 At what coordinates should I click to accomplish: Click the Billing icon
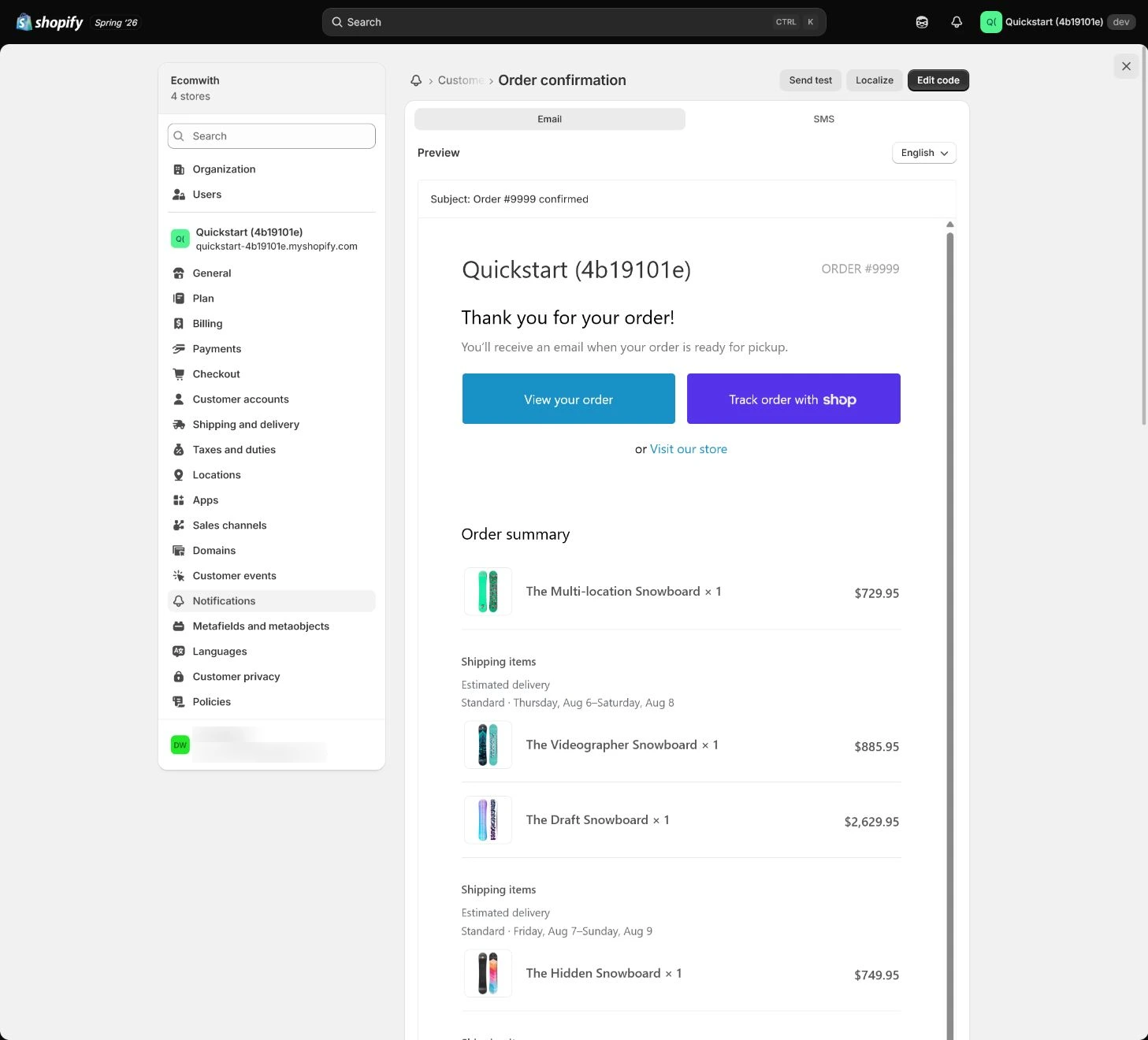tap(179, 324)
